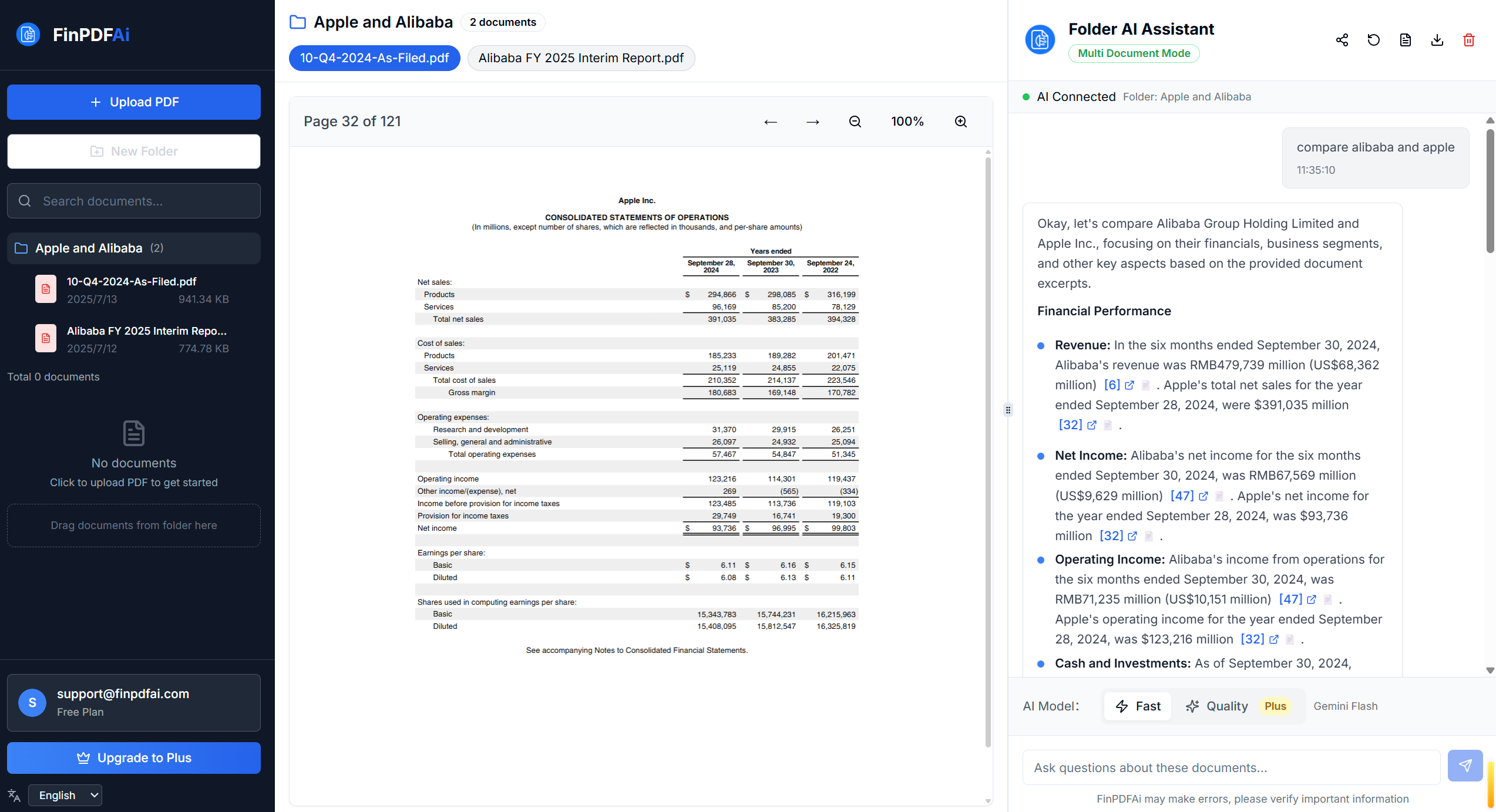Click the compare alibaba and apple message bubble
This screenshot has width=1496, height=812.
[x=1376, y=158]
